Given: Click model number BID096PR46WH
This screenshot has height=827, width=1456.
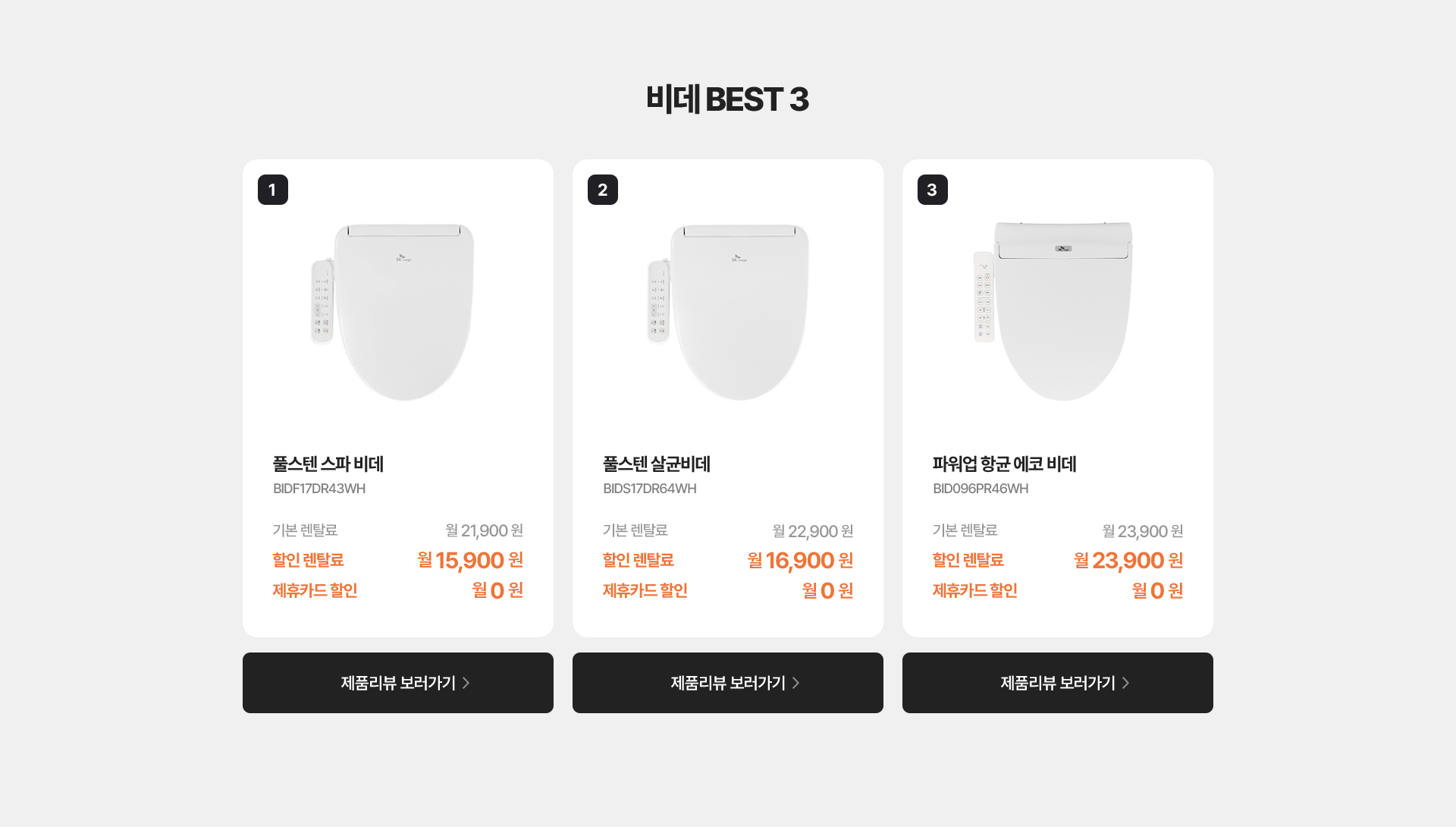Looking at the screenshot, I should pyautogui.click(x=981, y=489).
